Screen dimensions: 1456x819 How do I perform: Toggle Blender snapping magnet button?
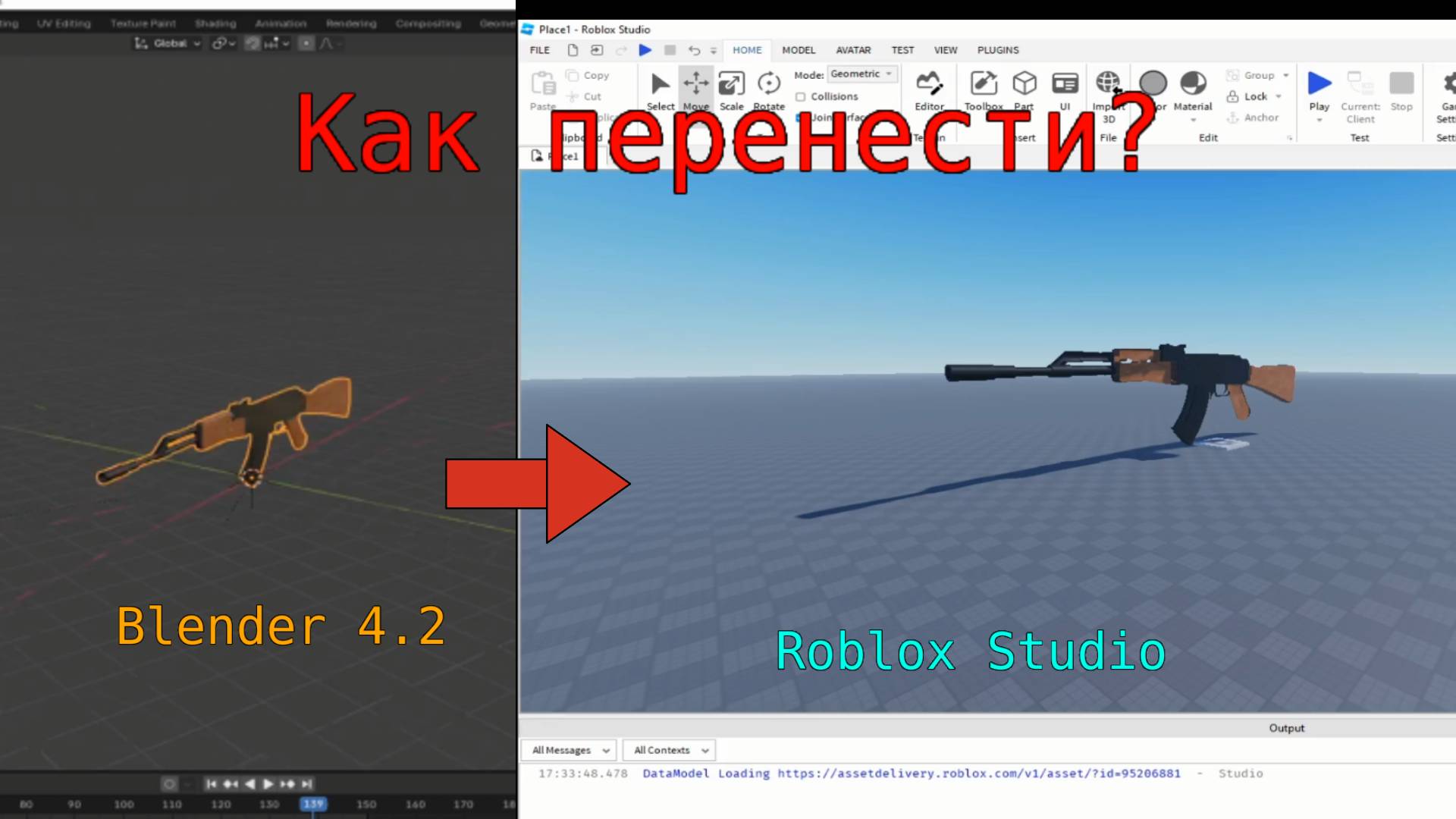(x=253, y=43)
